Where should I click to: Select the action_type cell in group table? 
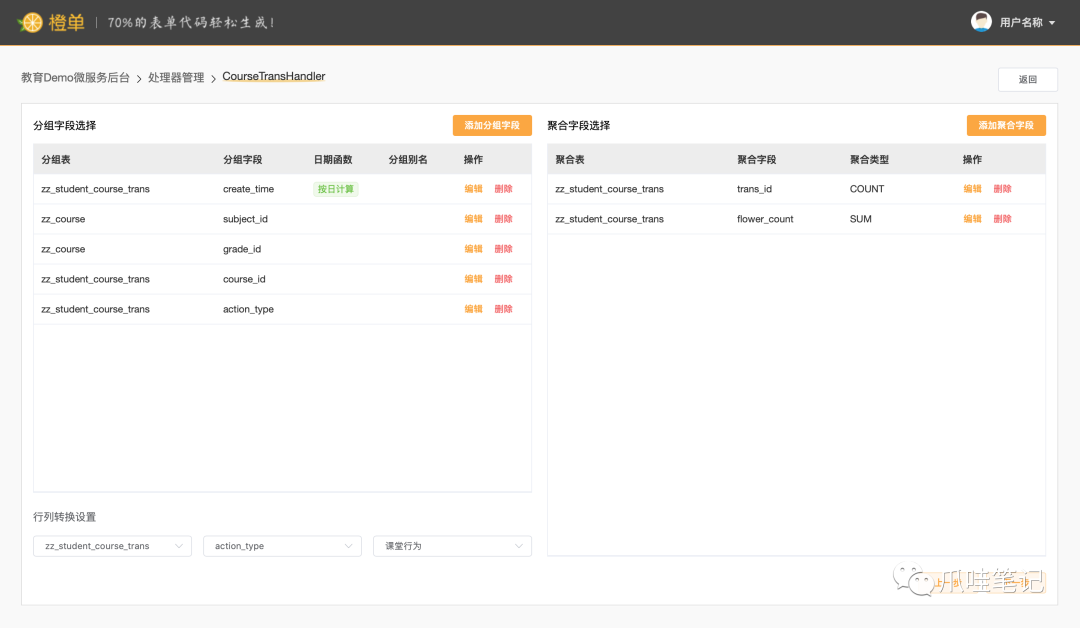(x=248, y=309)
